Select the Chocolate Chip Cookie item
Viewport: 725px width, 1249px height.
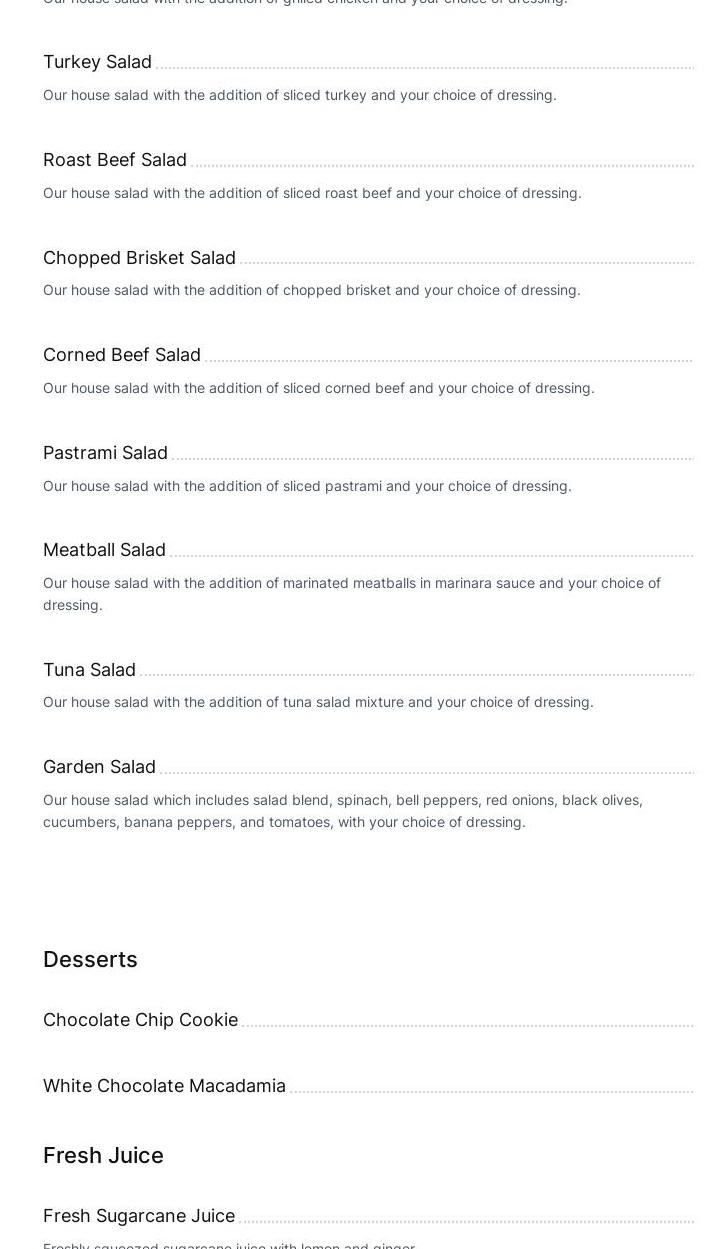pyautogui.click(x=141, y=1020)
